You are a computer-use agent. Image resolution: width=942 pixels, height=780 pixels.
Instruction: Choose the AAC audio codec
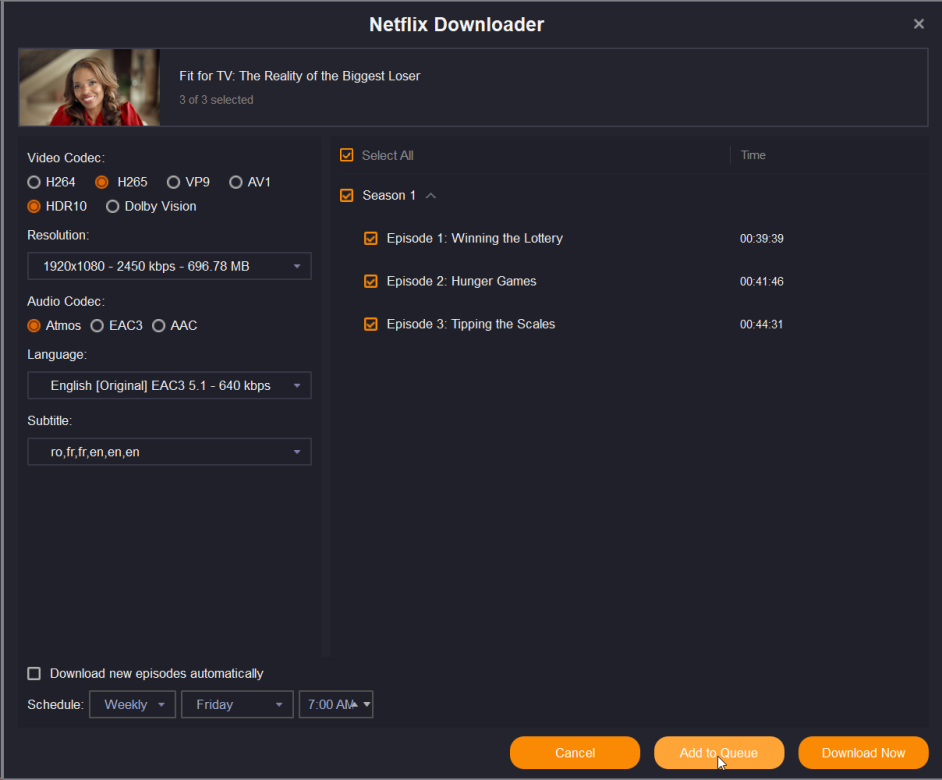pyautogui.click(x=159, y=326)
